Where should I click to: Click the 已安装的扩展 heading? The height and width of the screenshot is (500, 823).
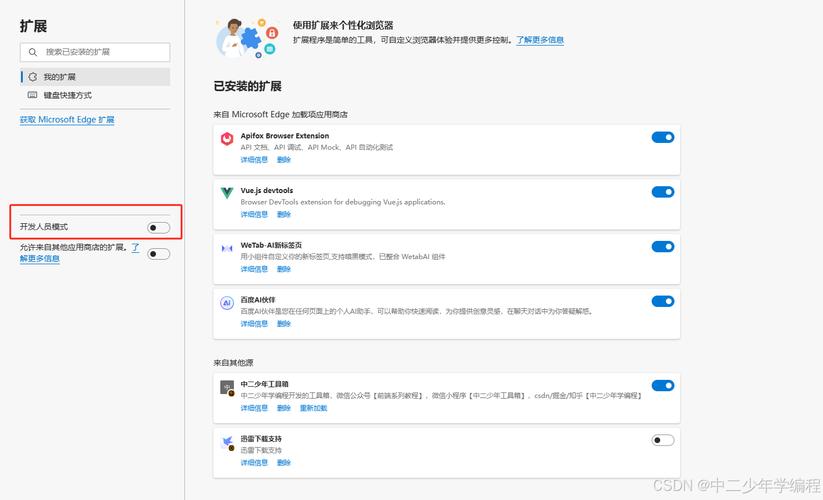coord(247,86)
